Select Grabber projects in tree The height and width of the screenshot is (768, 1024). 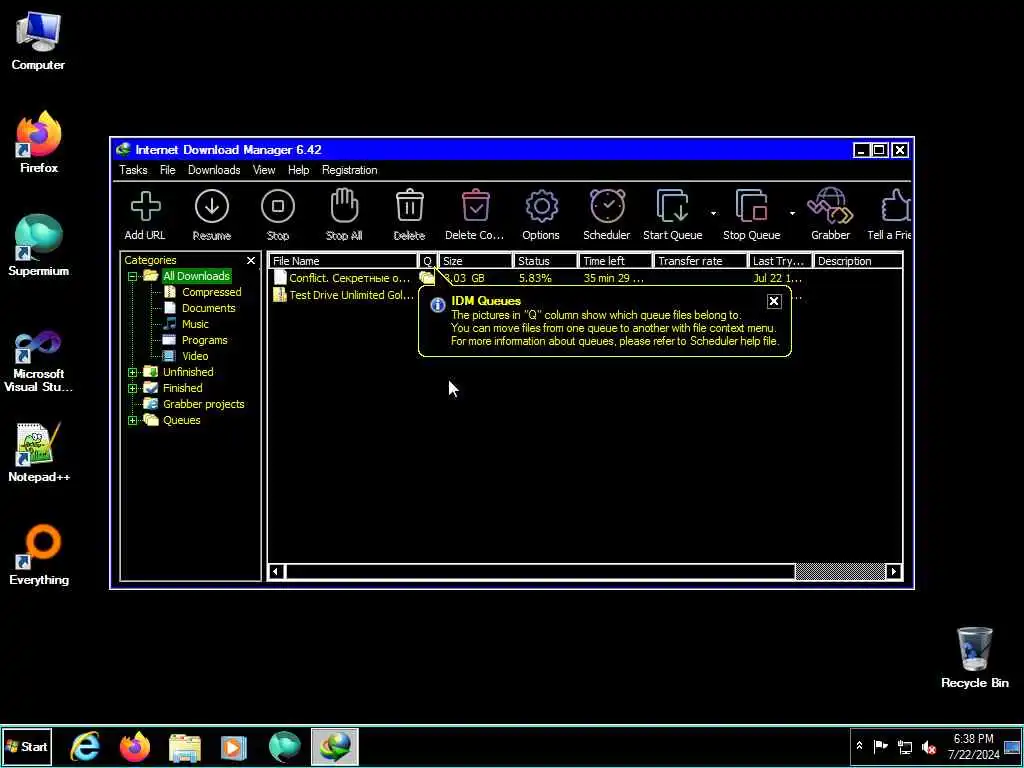pos(204,404)
